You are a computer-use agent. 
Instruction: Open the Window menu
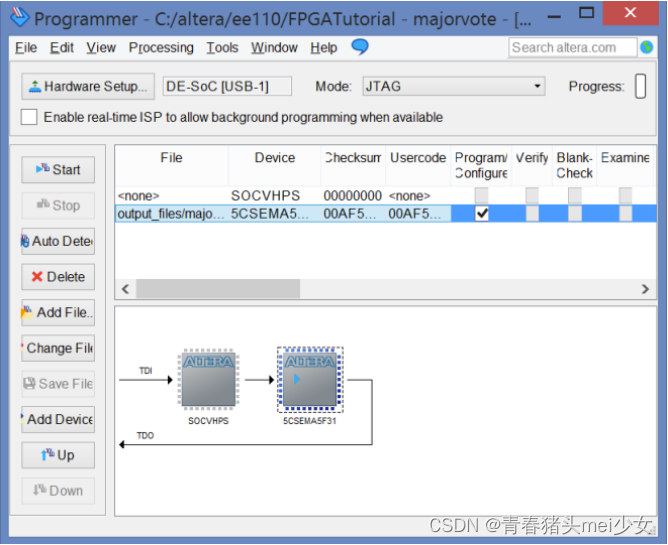[x=274, y=48]
